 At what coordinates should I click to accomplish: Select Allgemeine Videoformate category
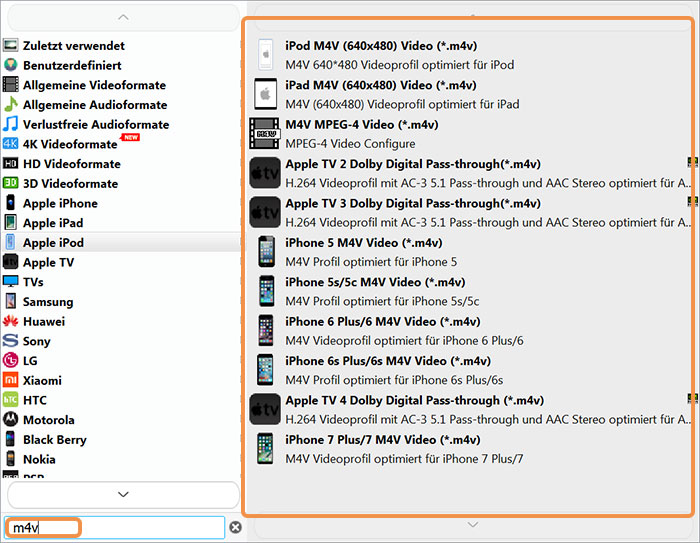(95, 85)
